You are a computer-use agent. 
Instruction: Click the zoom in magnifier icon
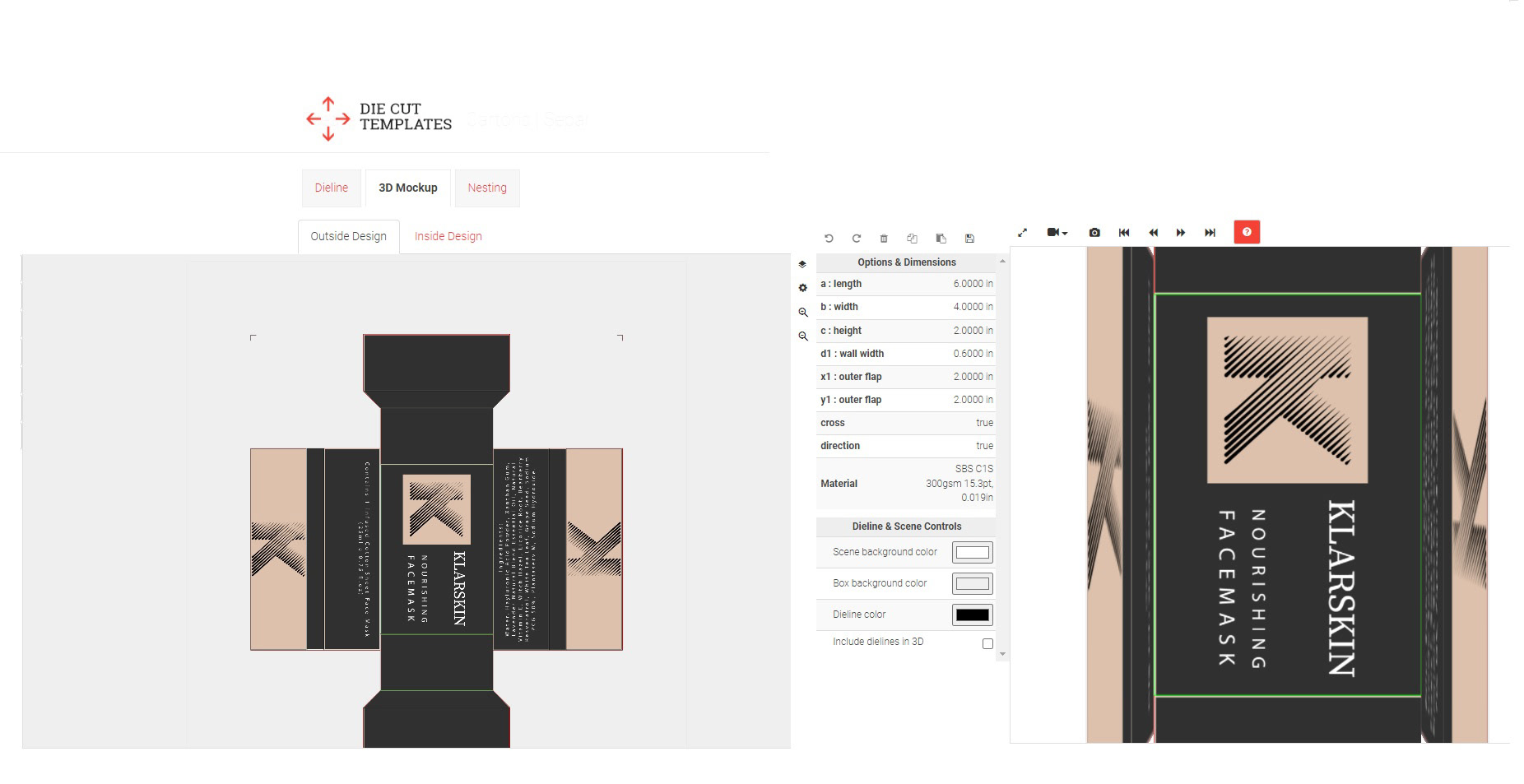click(x=802, y=312)
